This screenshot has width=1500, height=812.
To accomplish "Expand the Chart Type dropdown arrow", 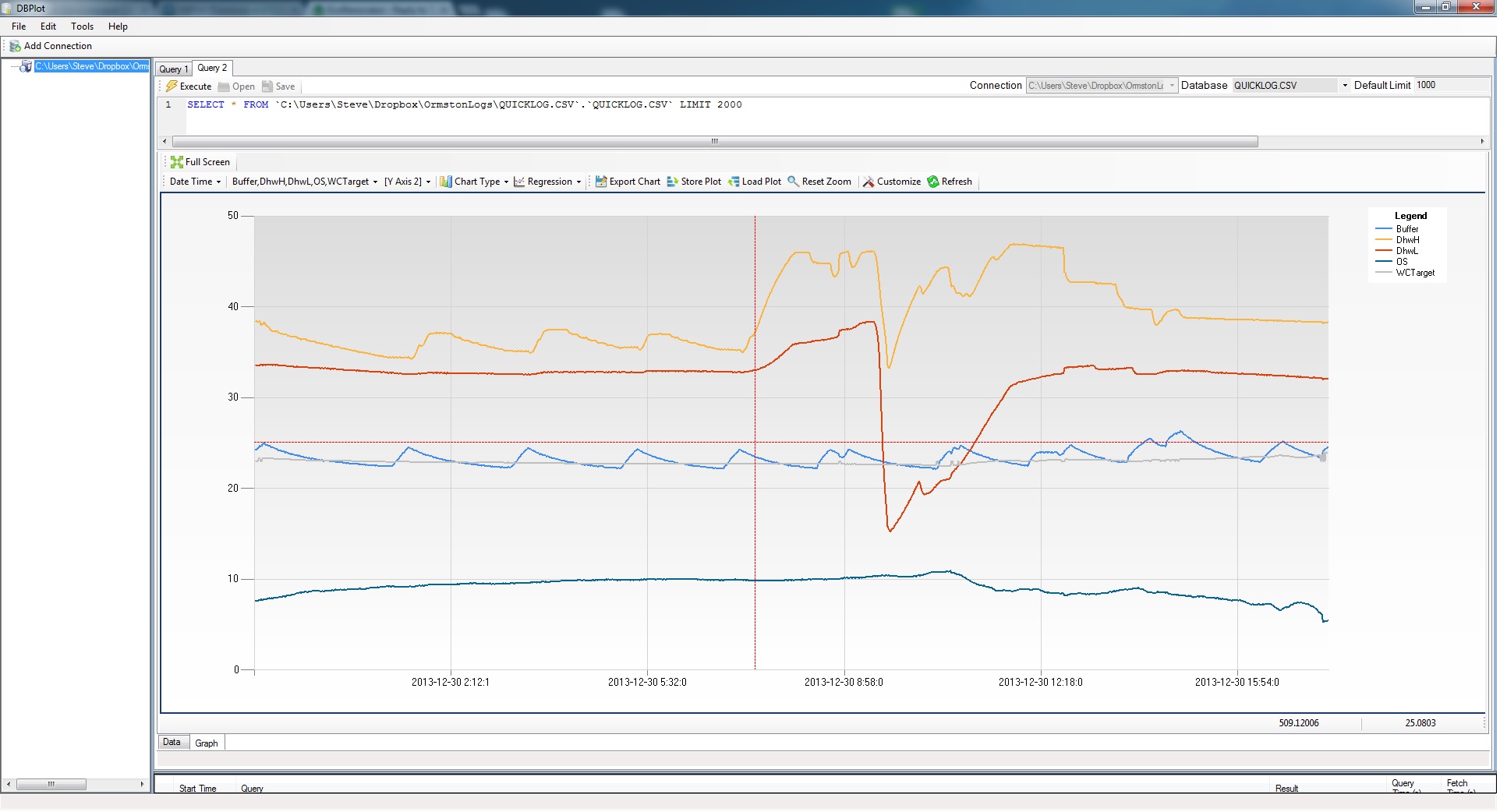I will [506, 182].
